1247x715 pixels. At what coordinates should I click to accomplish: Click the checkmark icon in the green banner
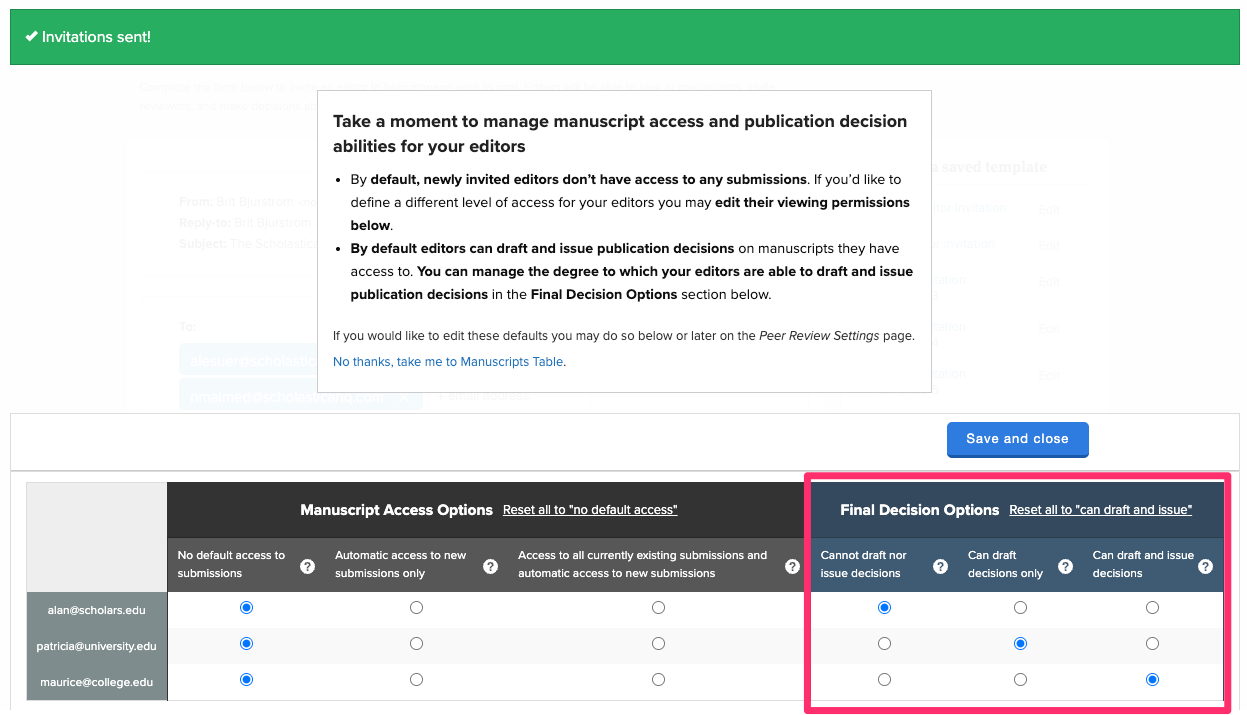31,36
